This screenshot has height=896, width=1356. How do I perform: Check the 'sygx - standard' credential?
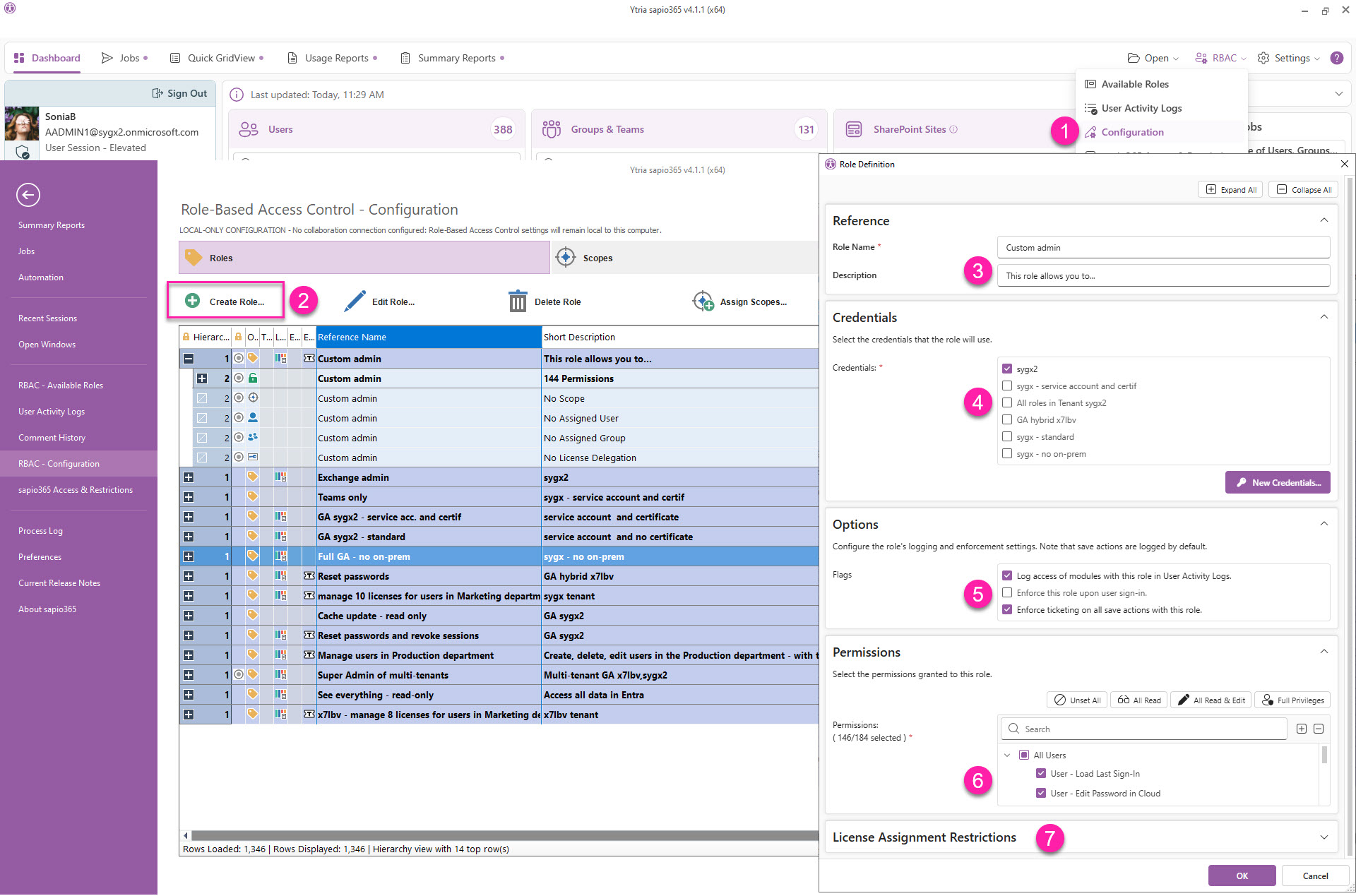tap(1007, 437)
